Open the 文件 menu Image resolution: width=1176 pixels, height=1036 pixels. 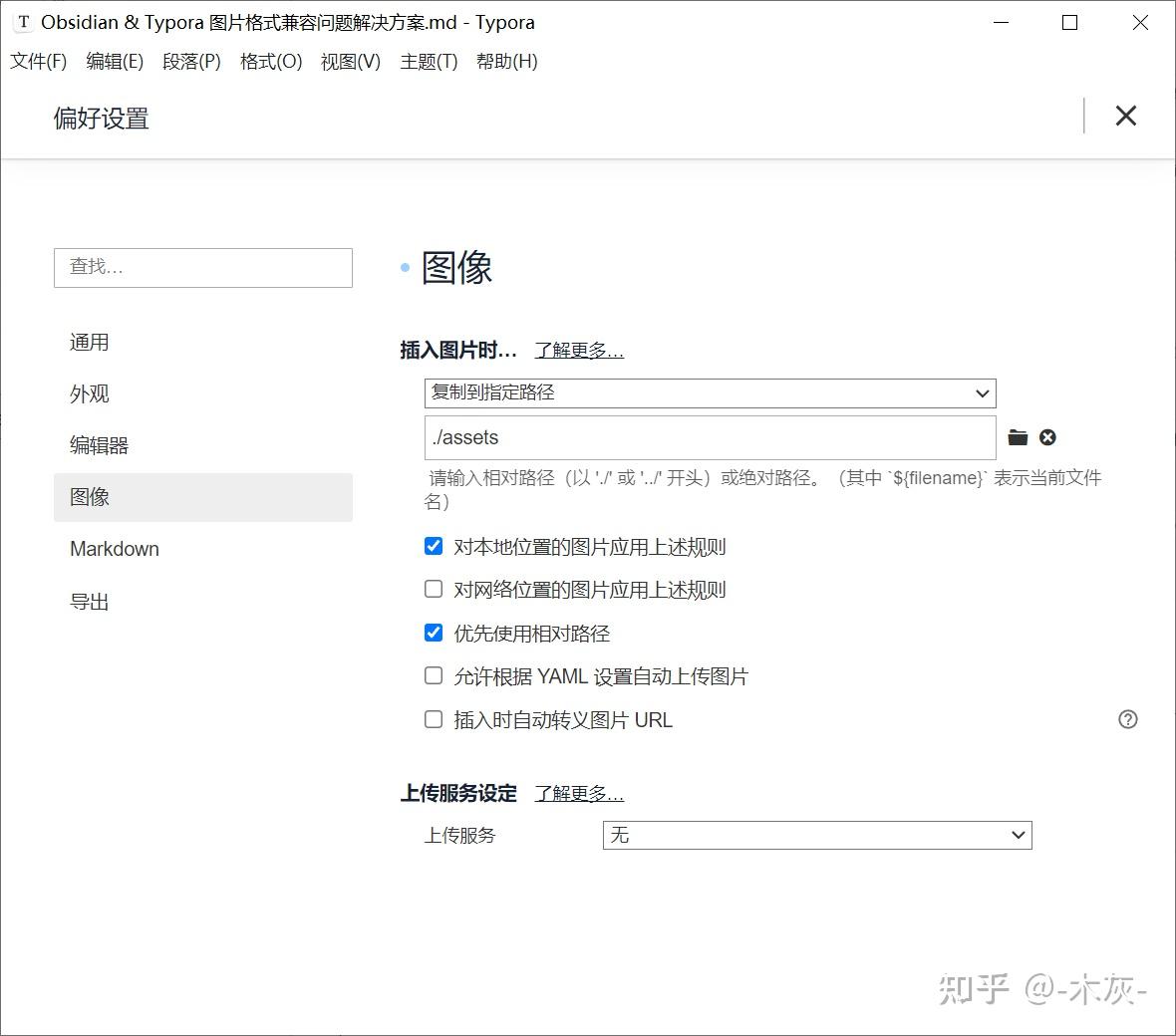[x=38, y=61]
